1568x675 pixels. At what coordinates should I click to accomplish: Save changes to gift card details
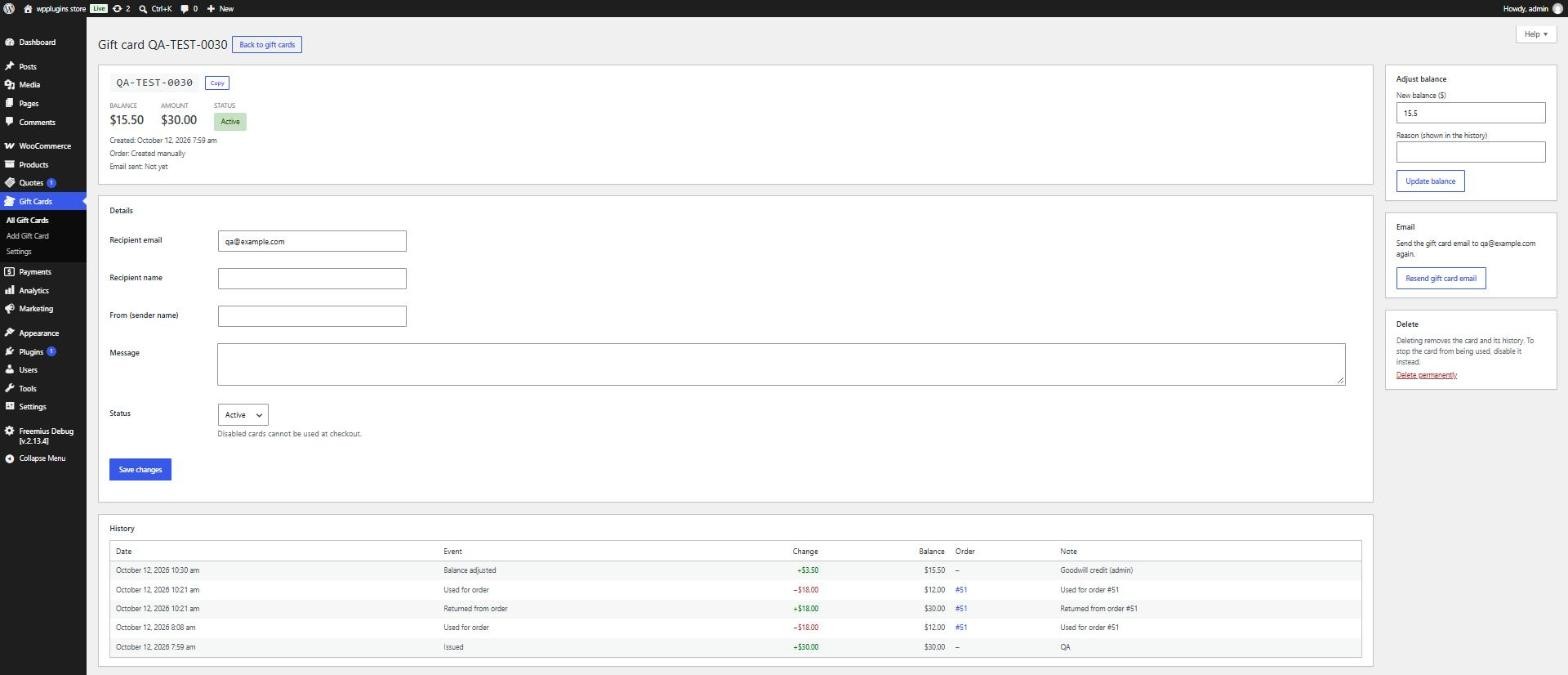140,470
